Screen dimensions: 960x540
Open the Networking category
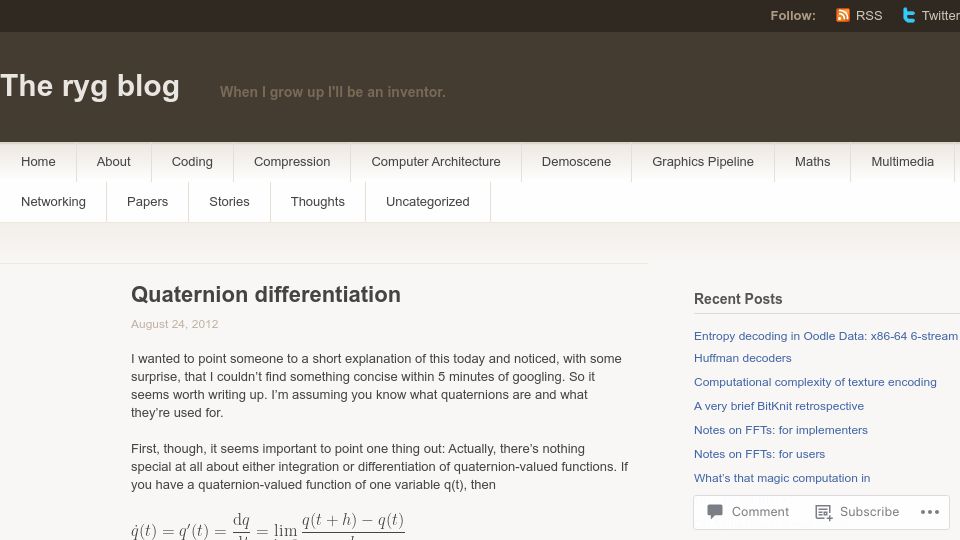53,201
